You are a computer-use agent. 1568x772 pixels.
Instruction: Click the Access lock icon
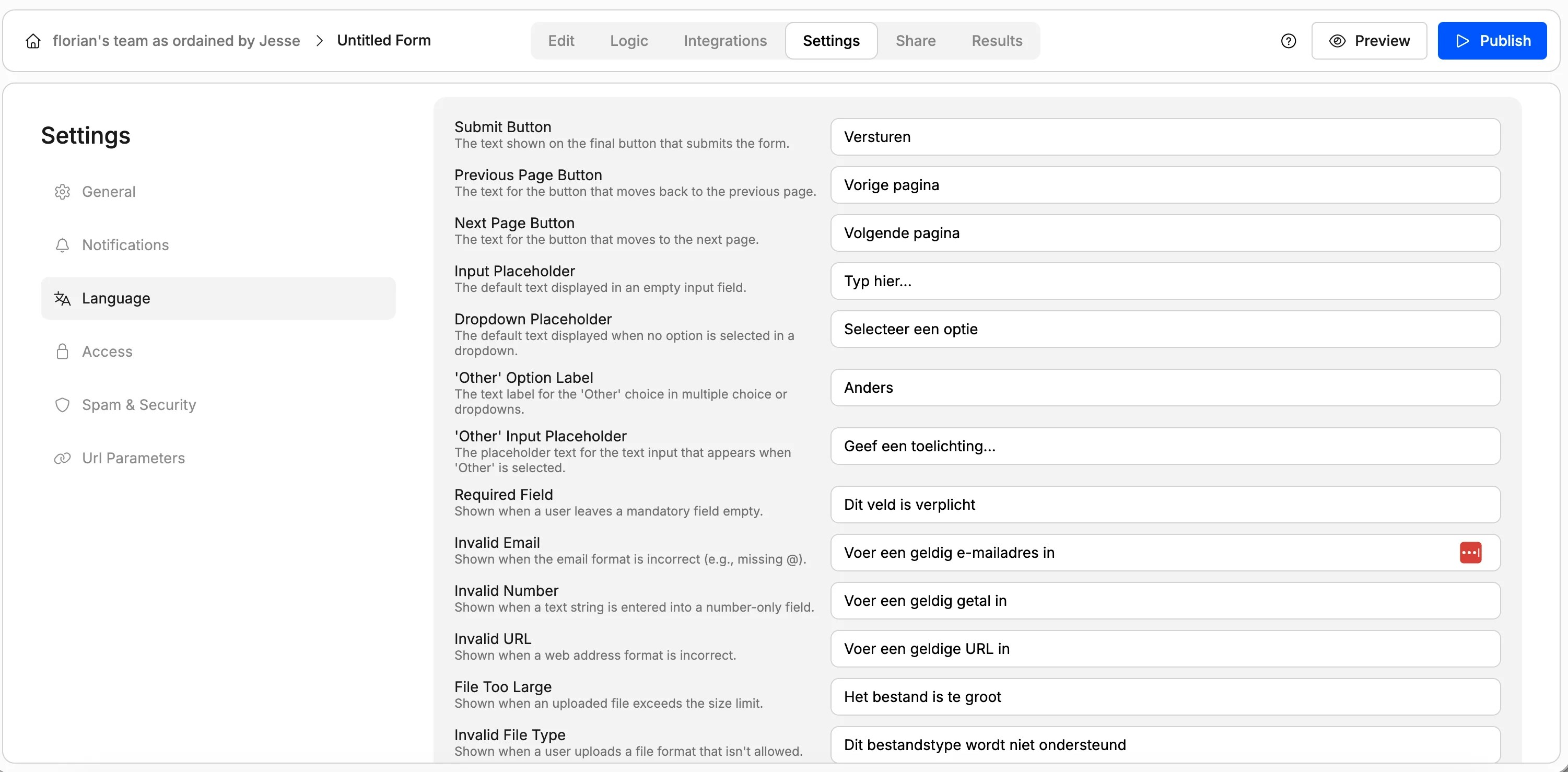coord(63,352)
